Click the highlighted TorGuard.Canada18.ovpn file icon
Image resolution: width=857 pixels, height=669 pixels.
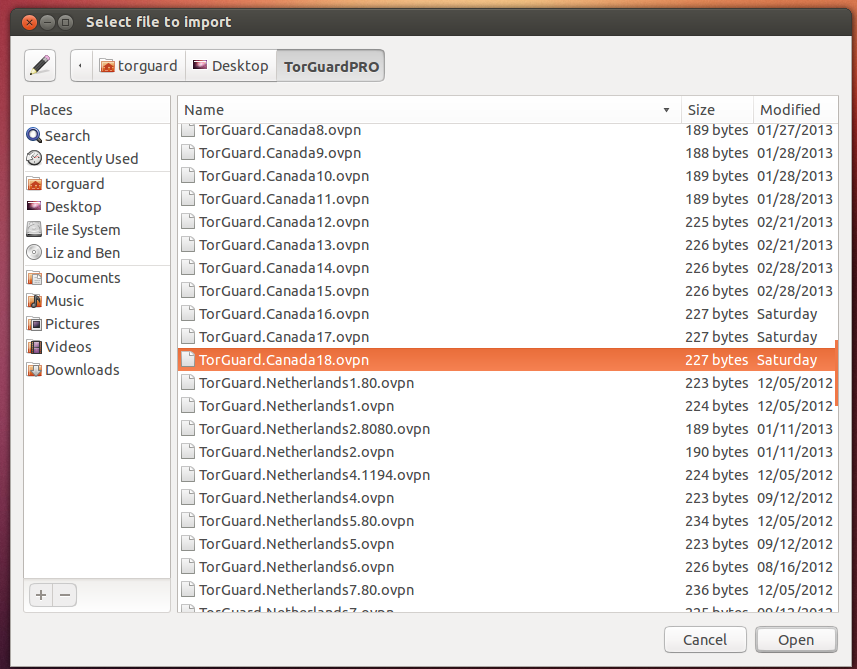(188, 359)
